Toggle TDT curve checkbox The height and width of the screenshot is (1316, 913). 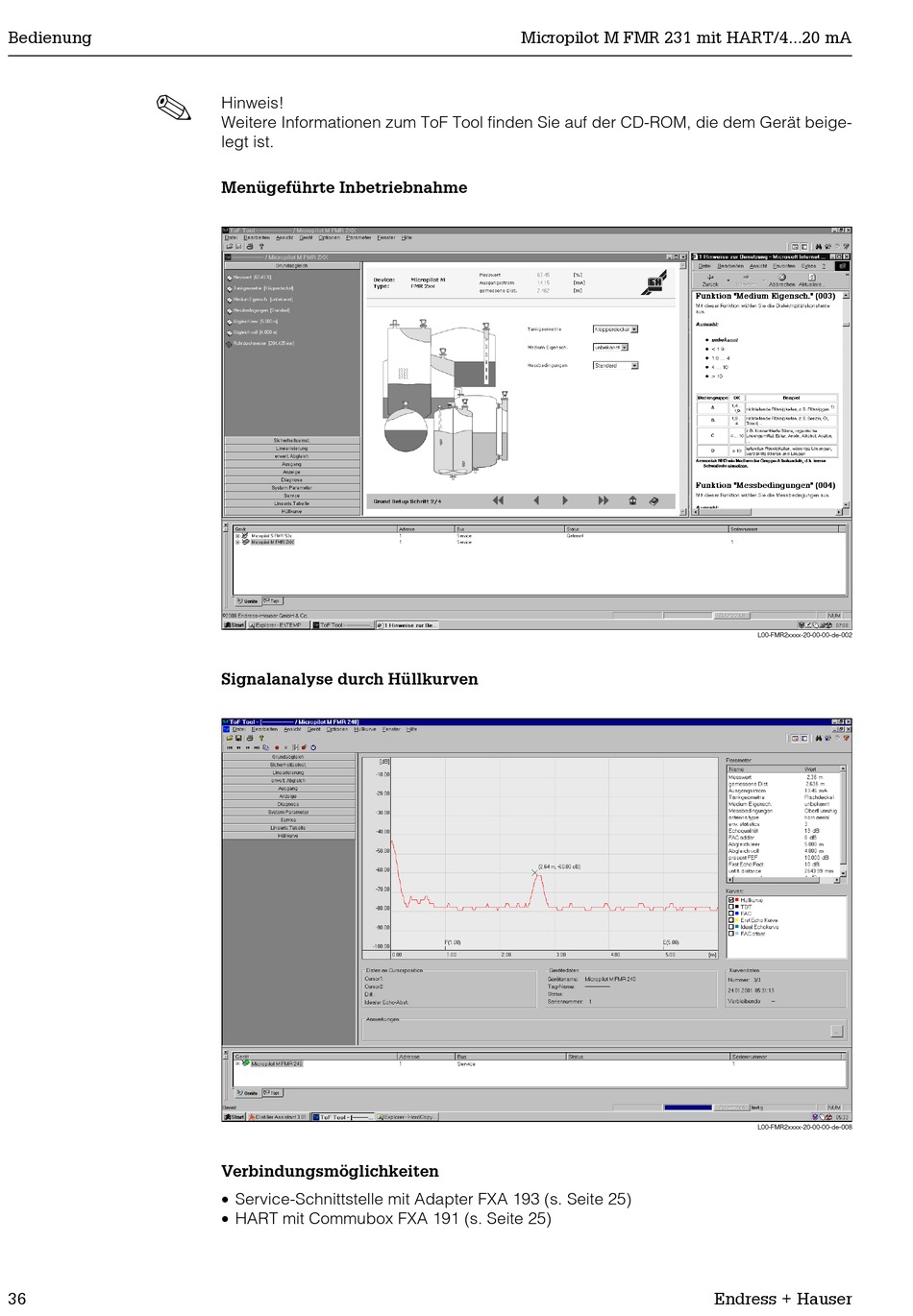731,907
